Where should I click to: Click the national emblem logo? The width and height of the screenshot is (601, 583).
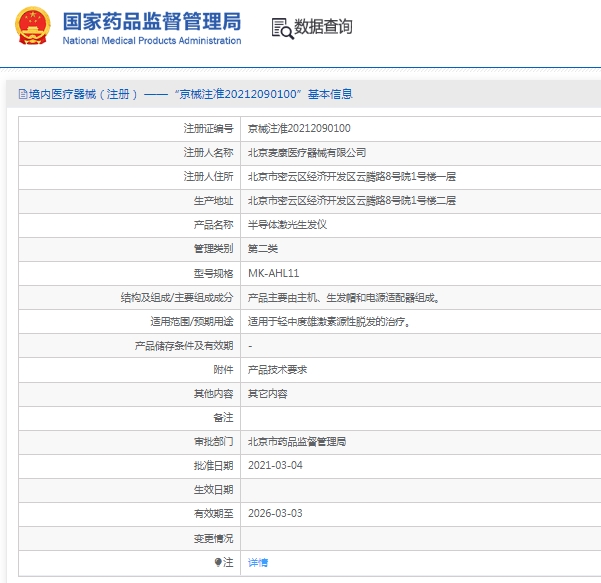point(33,26)
